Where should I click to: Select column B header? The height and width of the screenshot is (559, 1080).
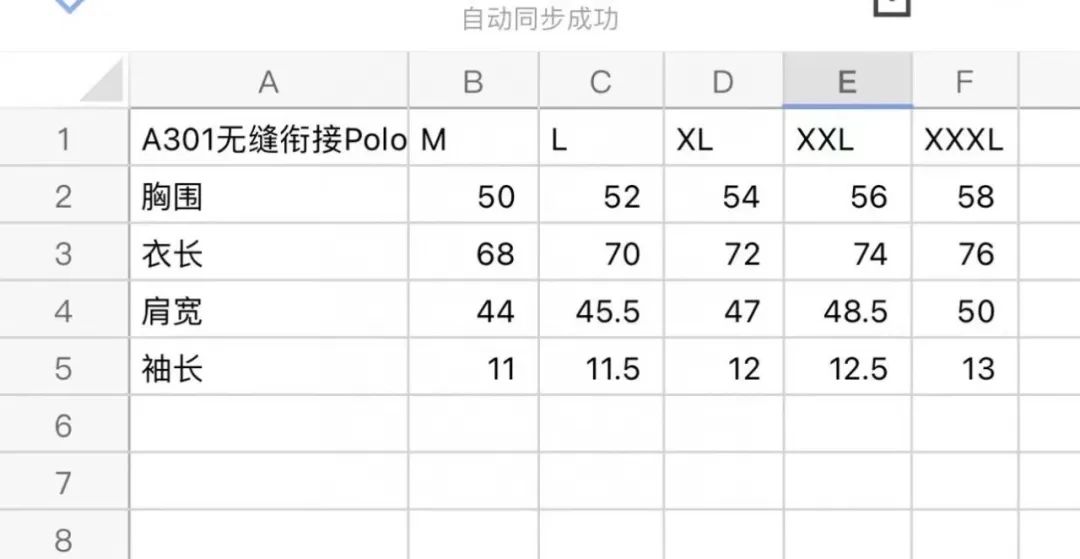point(473,82)
